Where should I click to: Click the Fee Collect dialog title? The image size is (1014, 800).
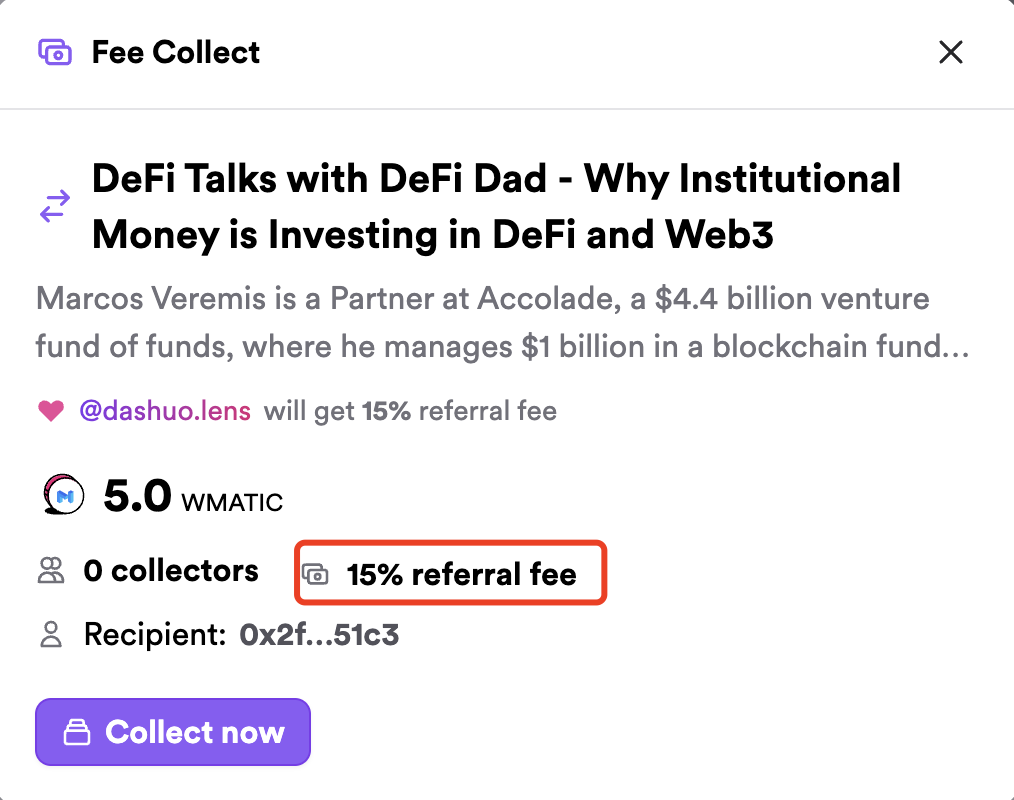(x=176, y=52)
